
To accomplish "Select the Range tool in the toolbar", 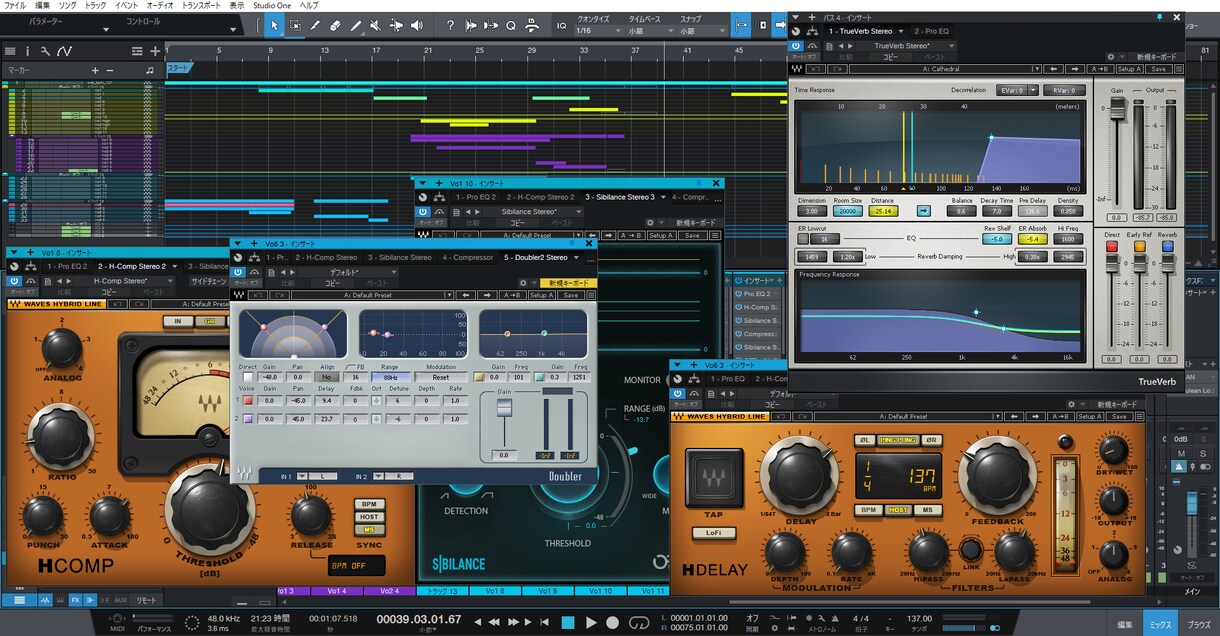I will click(295, 25).
